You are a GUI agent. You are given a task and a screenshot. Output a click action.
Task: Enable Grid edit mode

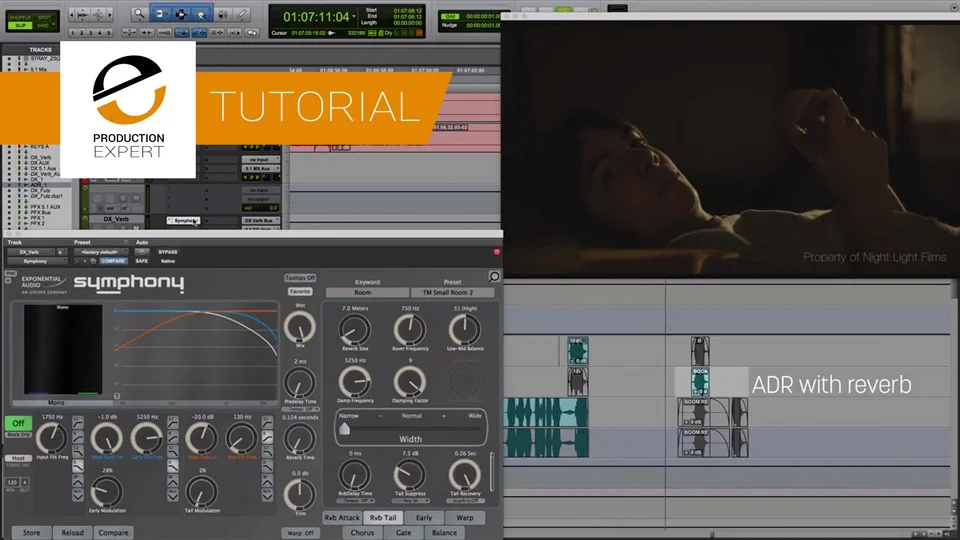coord(45,25)
